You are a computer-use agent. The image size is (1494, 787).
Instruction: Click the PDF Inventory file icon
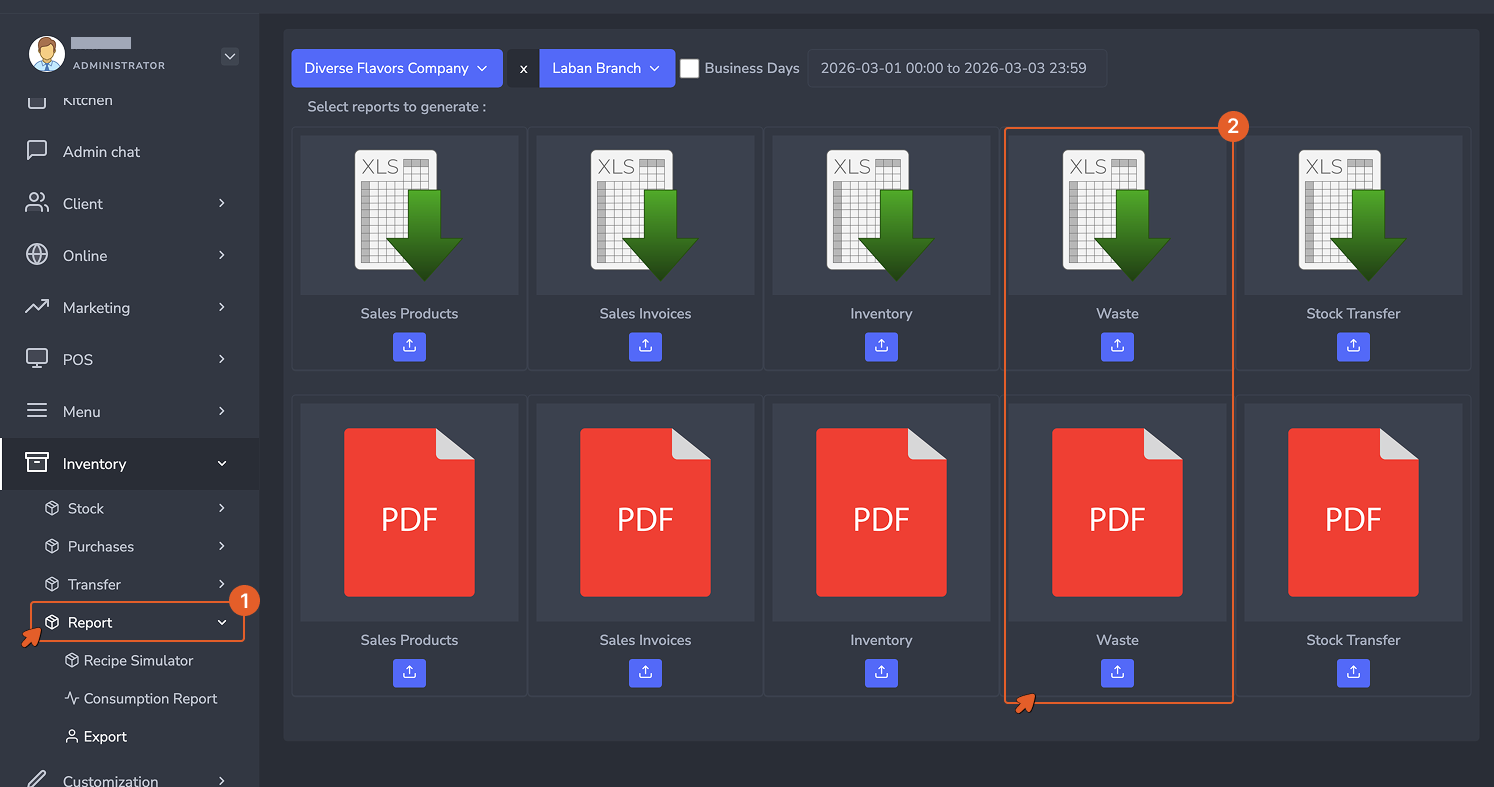pos(881,512)
